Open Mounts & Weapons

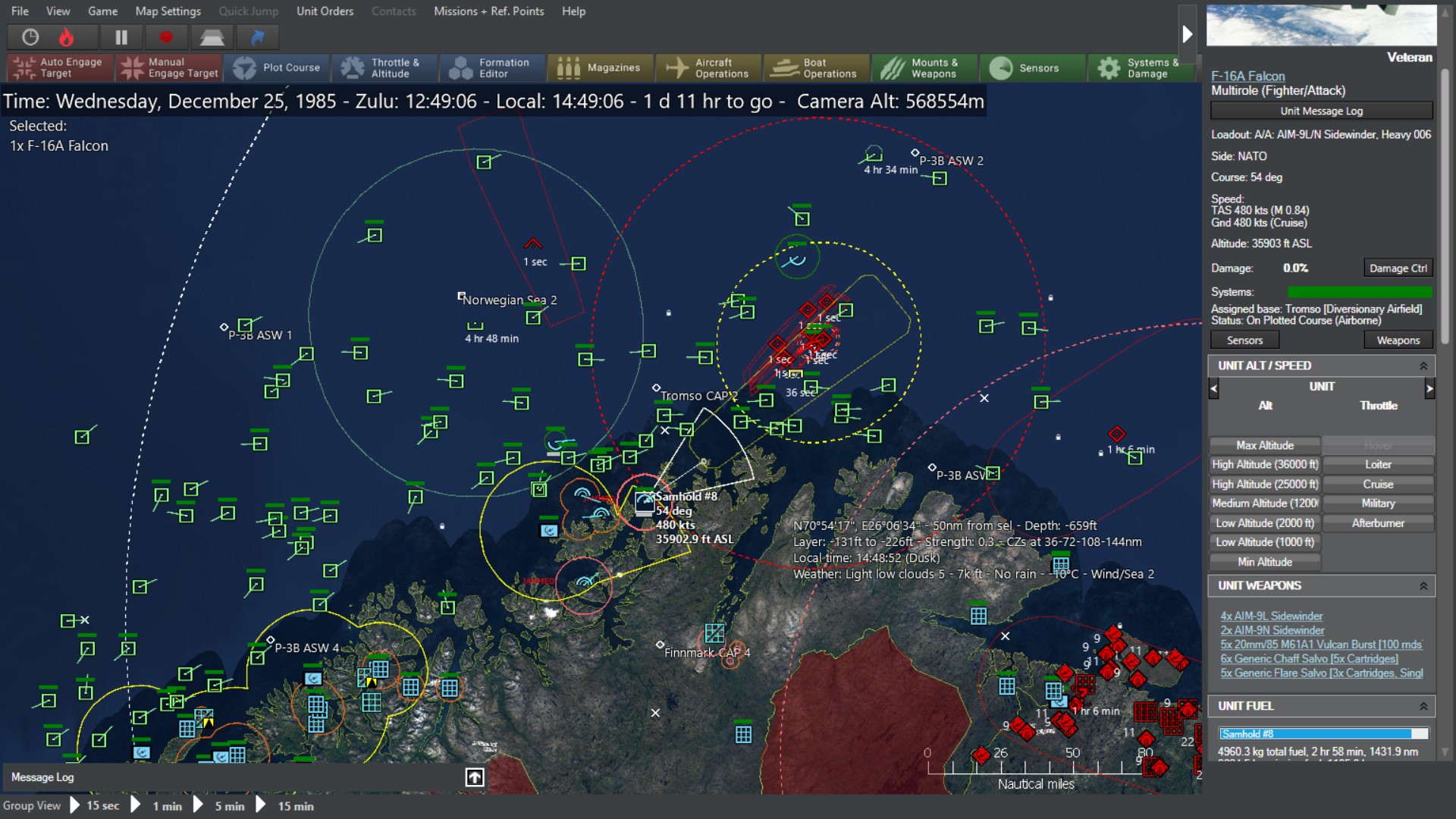(x=925, y=67)
